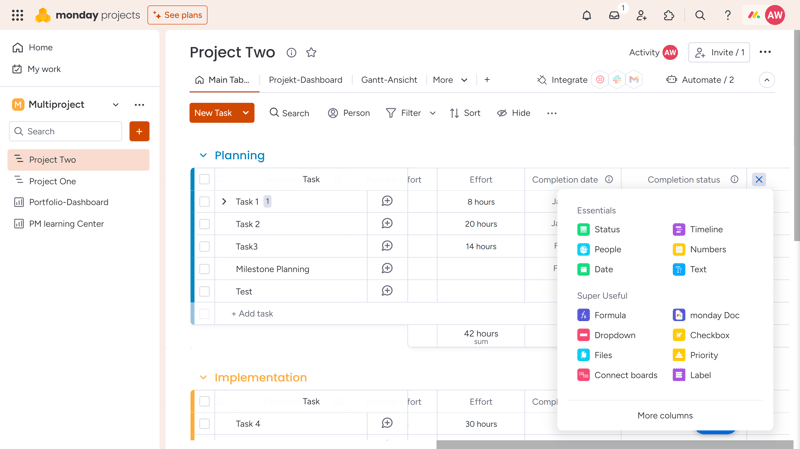Viewport: 800px width, 449px height.
Task: Check the Task 4 row checkbox
Action: click(205, 423)
